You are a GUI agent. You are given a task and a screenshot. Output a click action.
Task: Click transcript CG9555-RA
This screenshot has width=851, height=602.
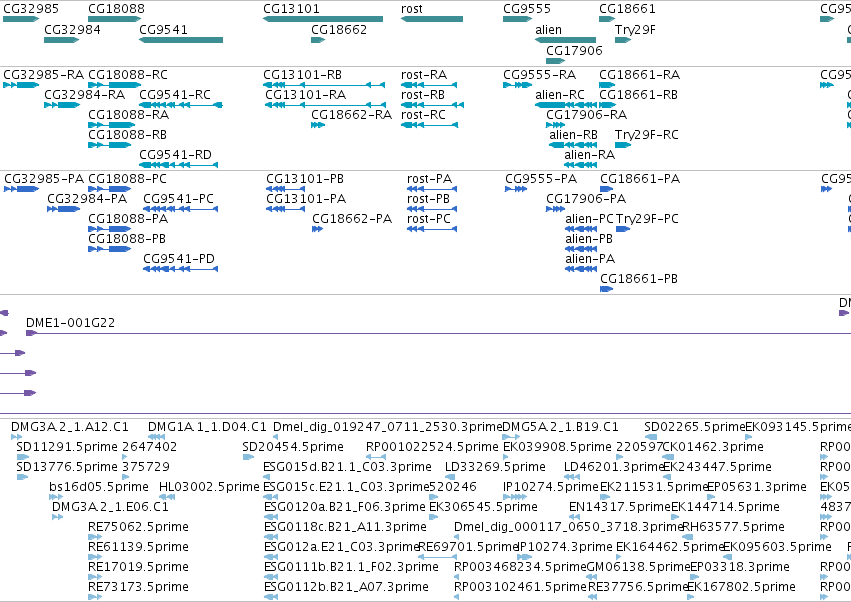[538, 74]
